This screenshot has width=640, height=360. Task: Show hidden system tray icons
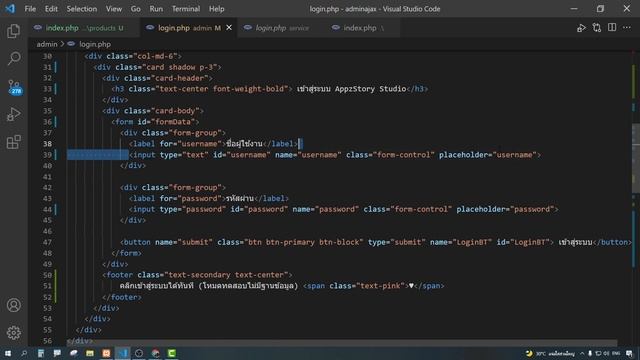click(x=582, y=353)
